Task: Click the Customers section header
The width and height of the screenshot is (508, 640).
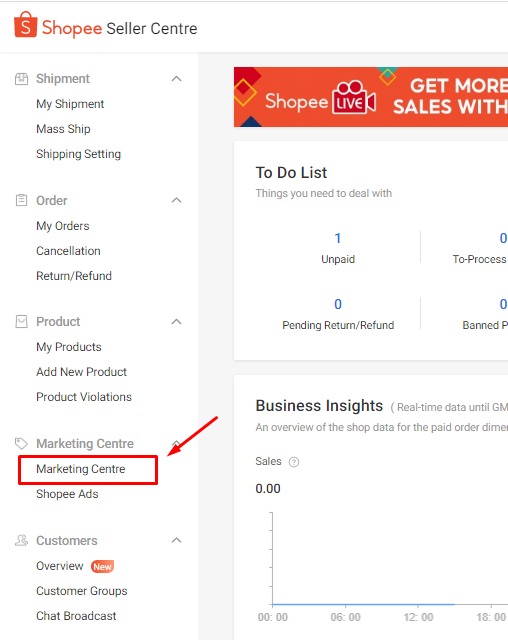Action: pos(67,540)
